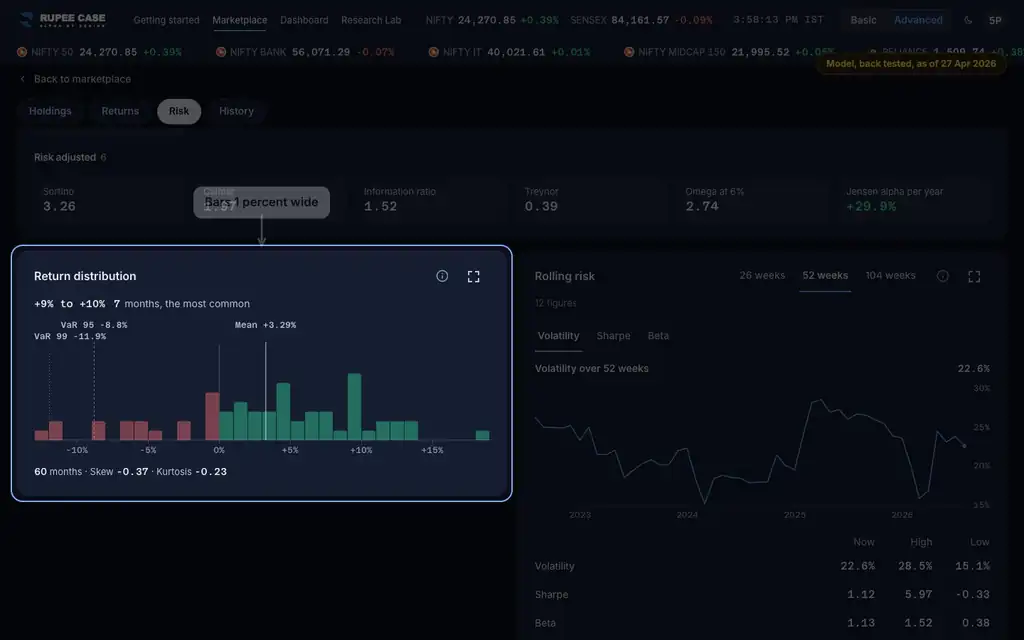The image size is (1024, 640).
Task: Click the end point of volatility line
Action: coord(965,446)
